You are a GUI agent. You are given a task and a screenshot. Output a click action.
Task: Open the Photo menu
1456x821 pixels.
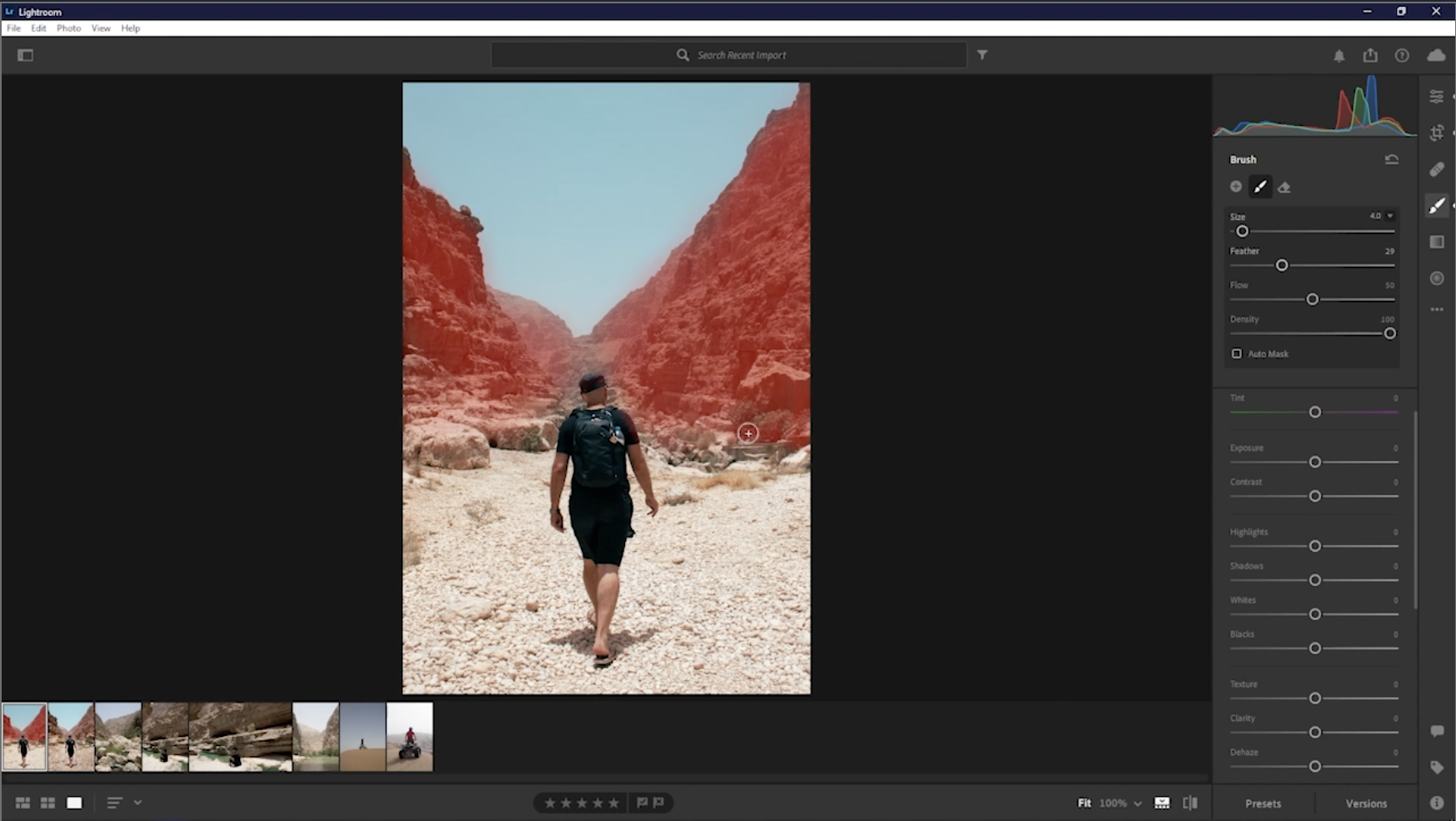pos(68,28)
